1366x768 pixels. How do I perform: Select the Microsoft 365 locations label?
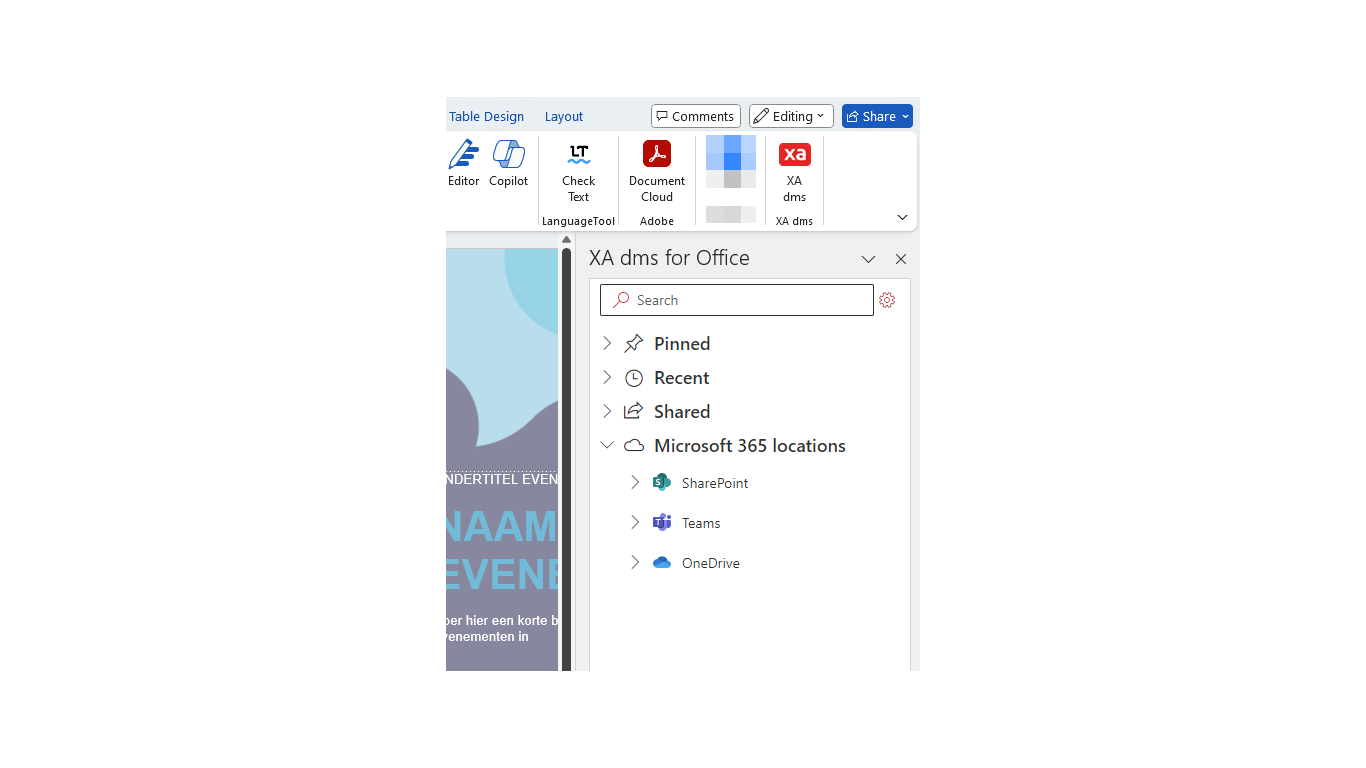[x=750, y=446]
